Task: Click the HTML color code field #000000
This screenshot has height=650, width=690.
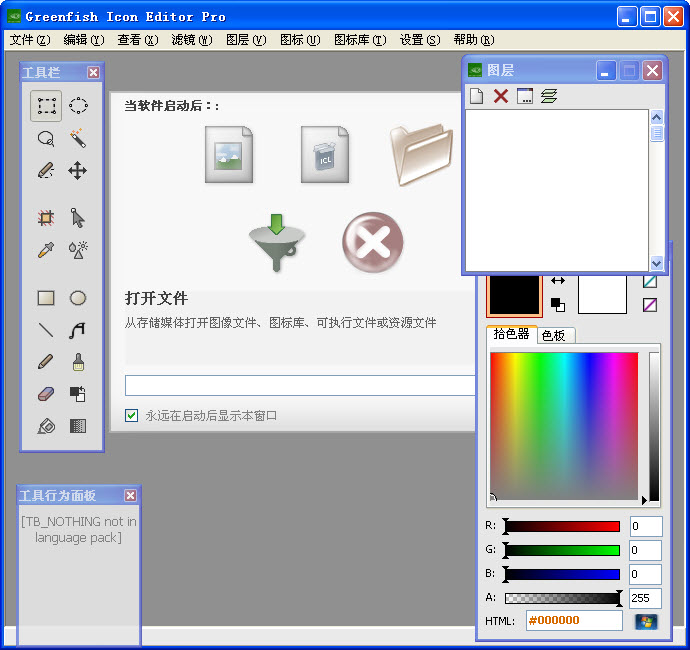Action: (574, 621)
